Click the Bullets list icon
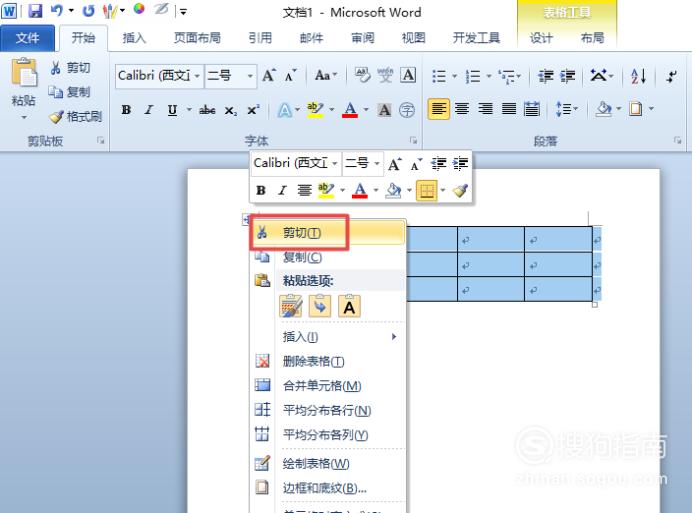692x513 pixels. coord(439,76)
